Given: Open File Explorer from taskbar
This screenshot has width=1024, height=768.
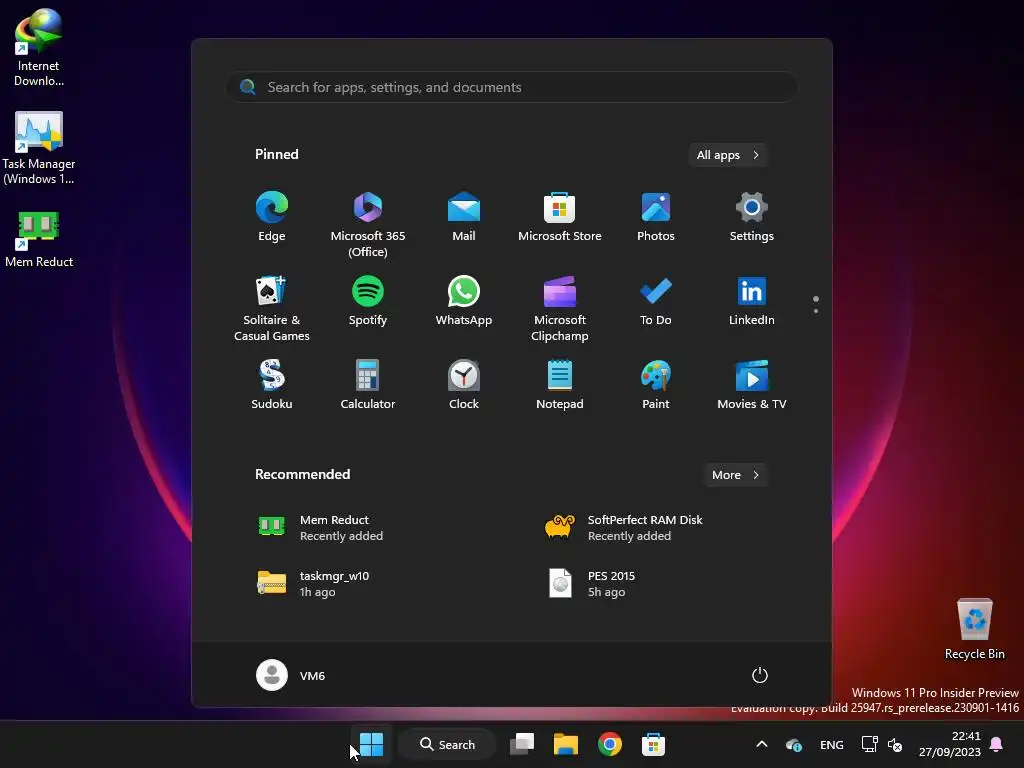Looking at the screenshot, I should coord(566,744).
